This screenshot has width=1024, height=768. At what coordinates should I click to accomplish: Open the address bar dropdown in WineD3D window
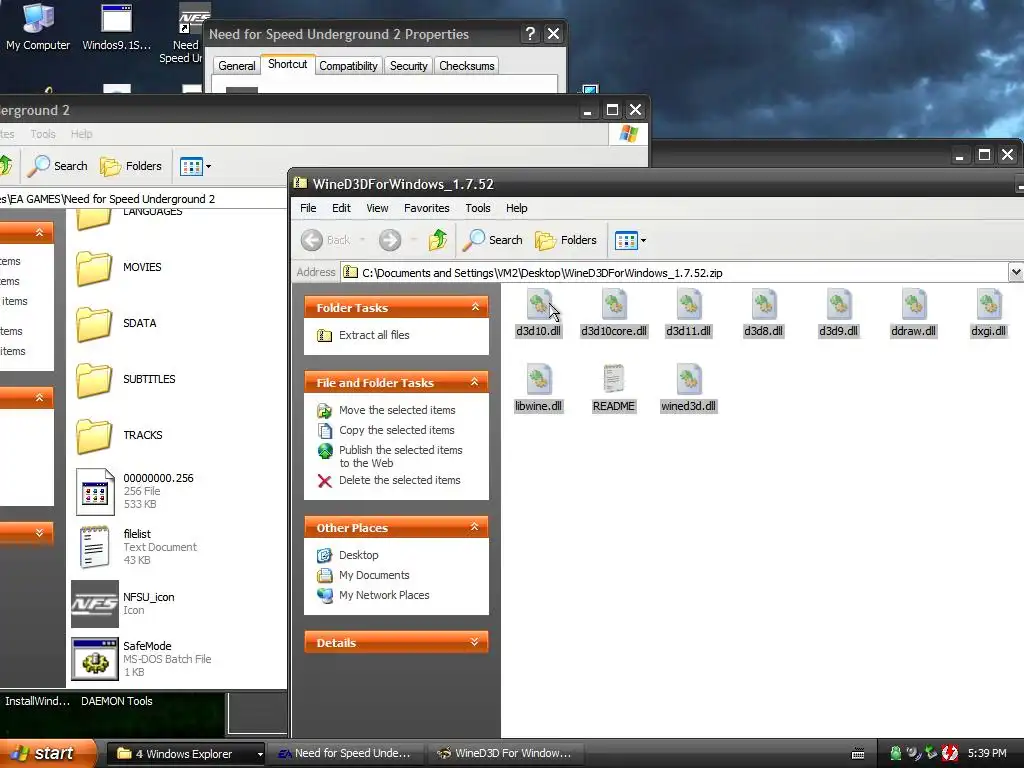[1016, 272]
